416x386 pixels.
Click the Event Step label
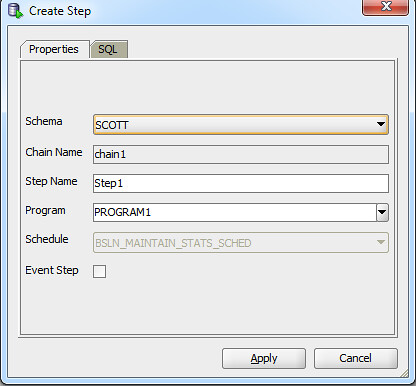point(52,270)
